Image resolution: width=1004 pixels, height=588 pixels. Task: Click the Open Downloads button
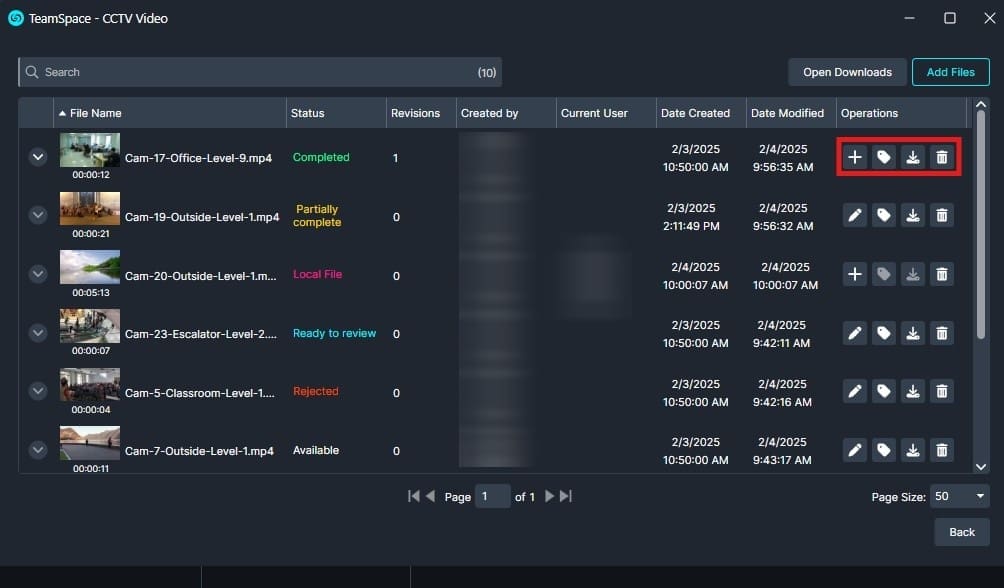click(x=847, y=72)
